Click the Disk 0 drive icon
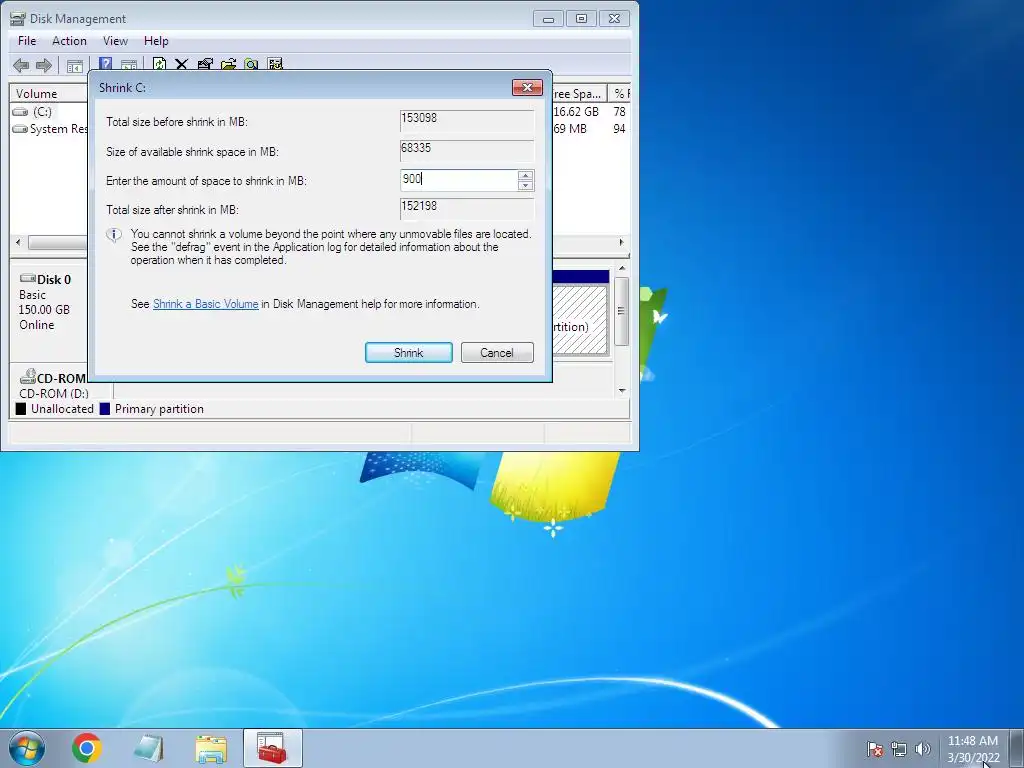The height and width of the screenshot is (768, 1024). [27, 278]
